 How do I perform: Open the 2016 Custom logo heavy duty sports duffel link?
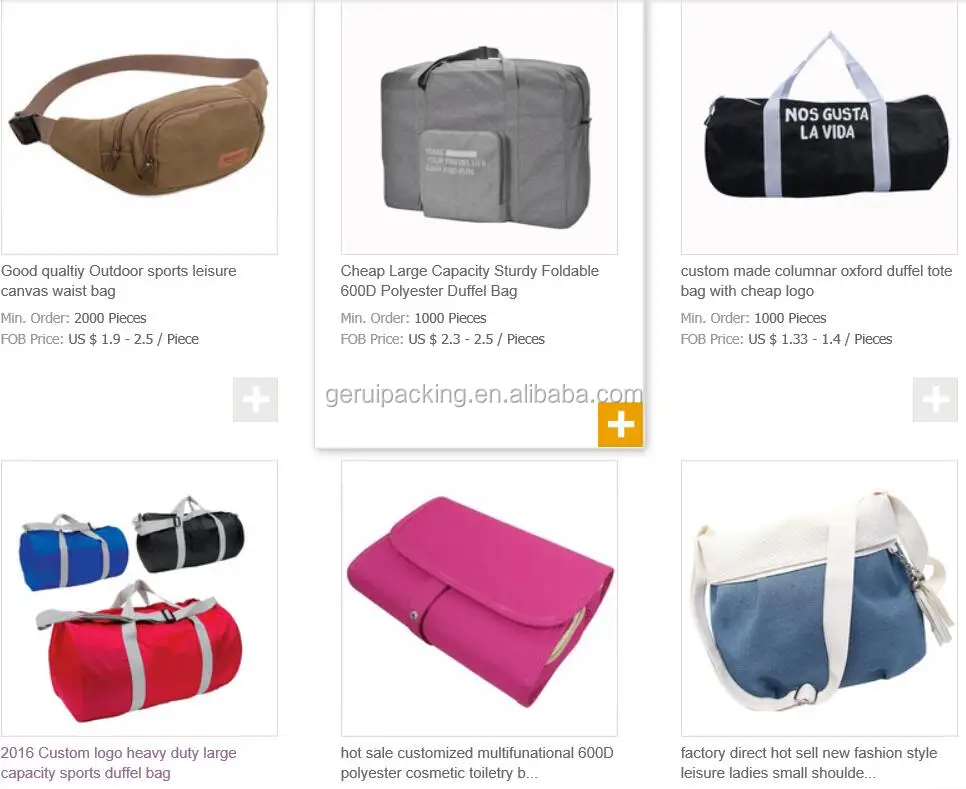pos(119,763)
